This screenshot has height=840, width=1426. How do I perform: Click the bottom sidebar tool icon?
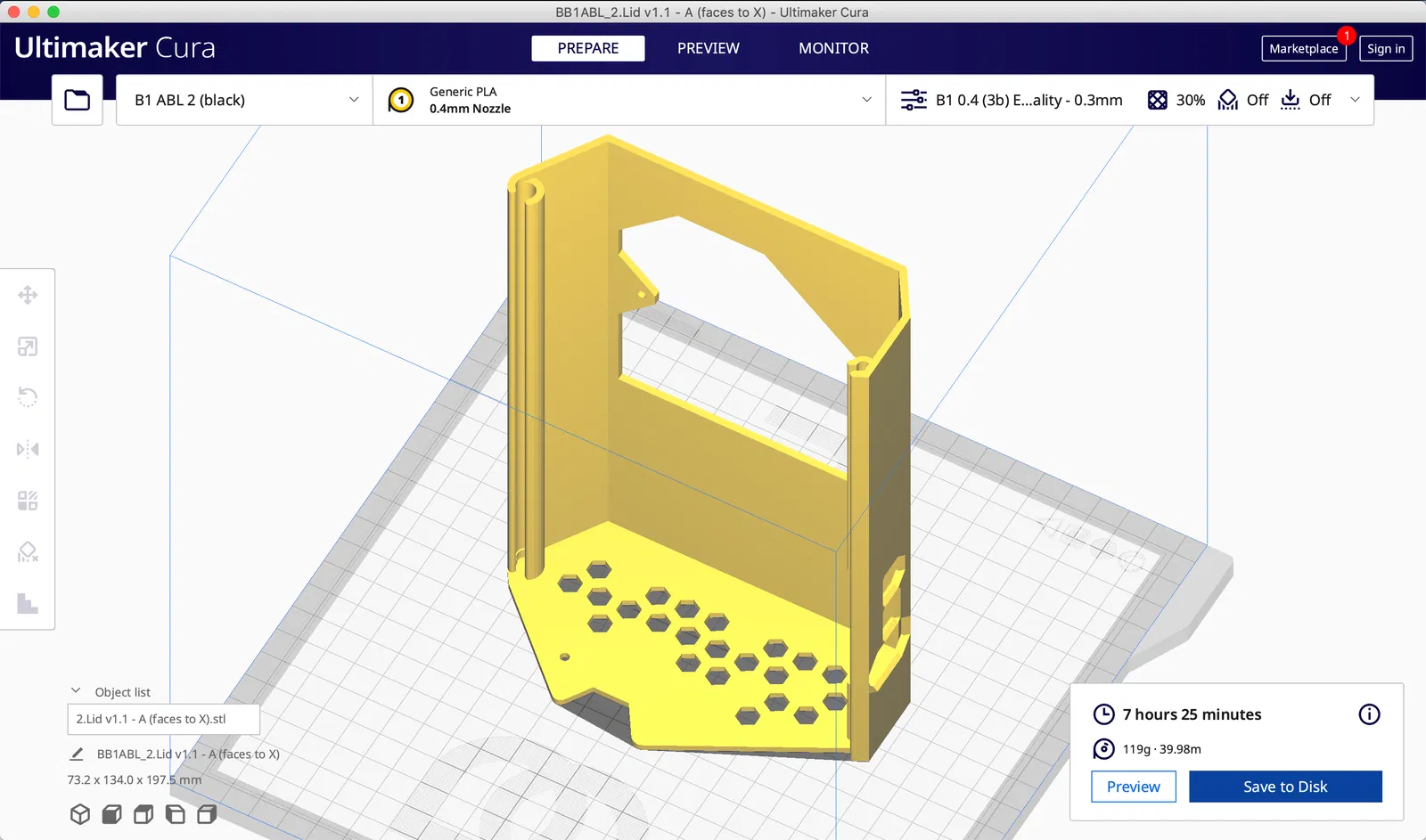pos(28,603)
